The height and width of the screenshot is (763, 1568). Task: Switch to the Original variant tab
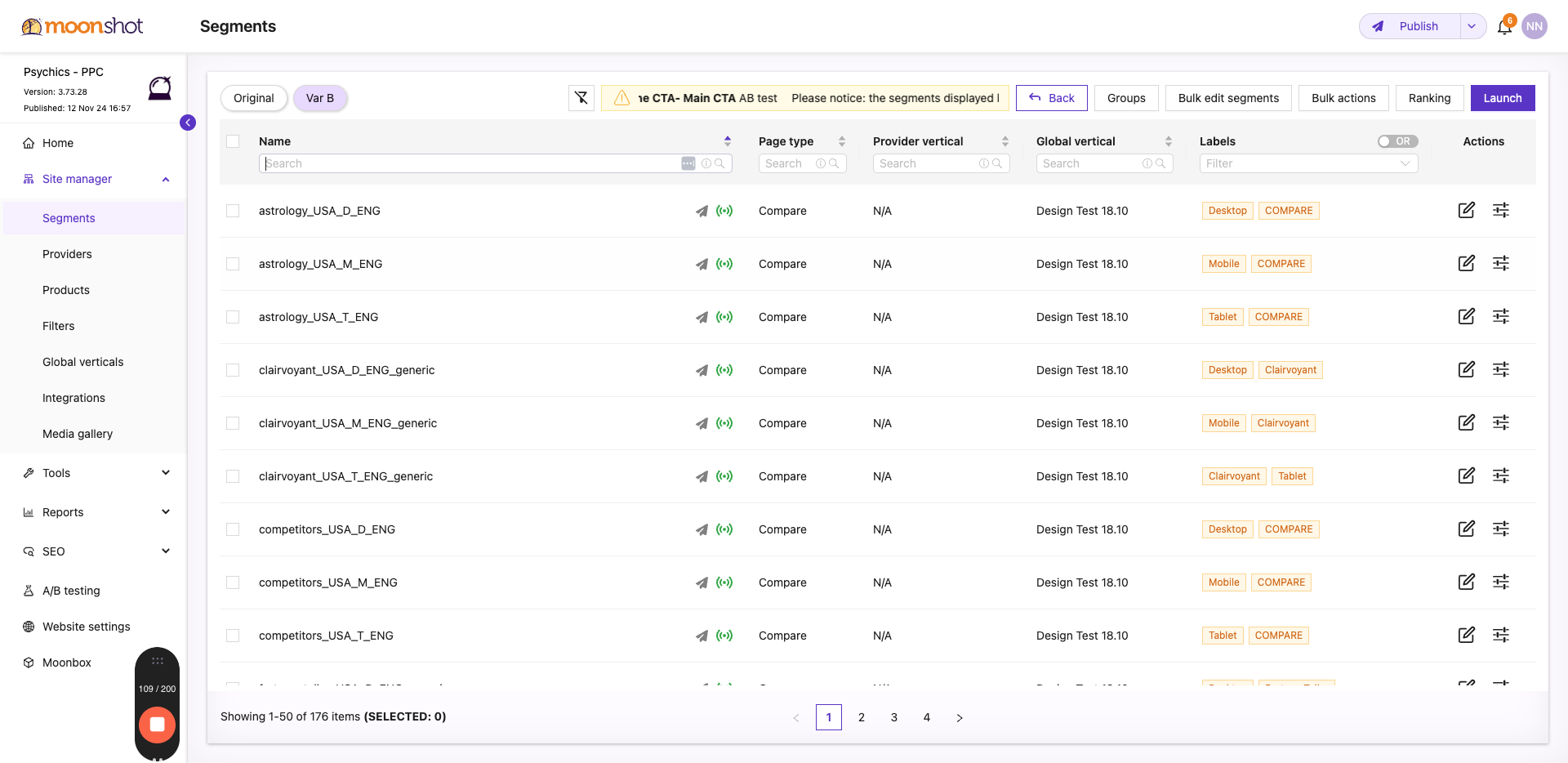coord(254,98)
